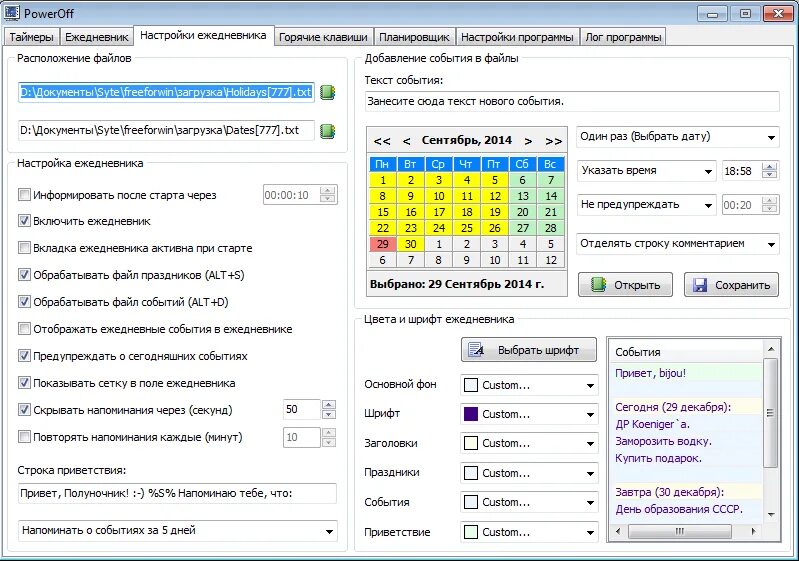Click the 'Сентябрь, 2014' calendar header
799x561 pixels.
click(466, 140)
